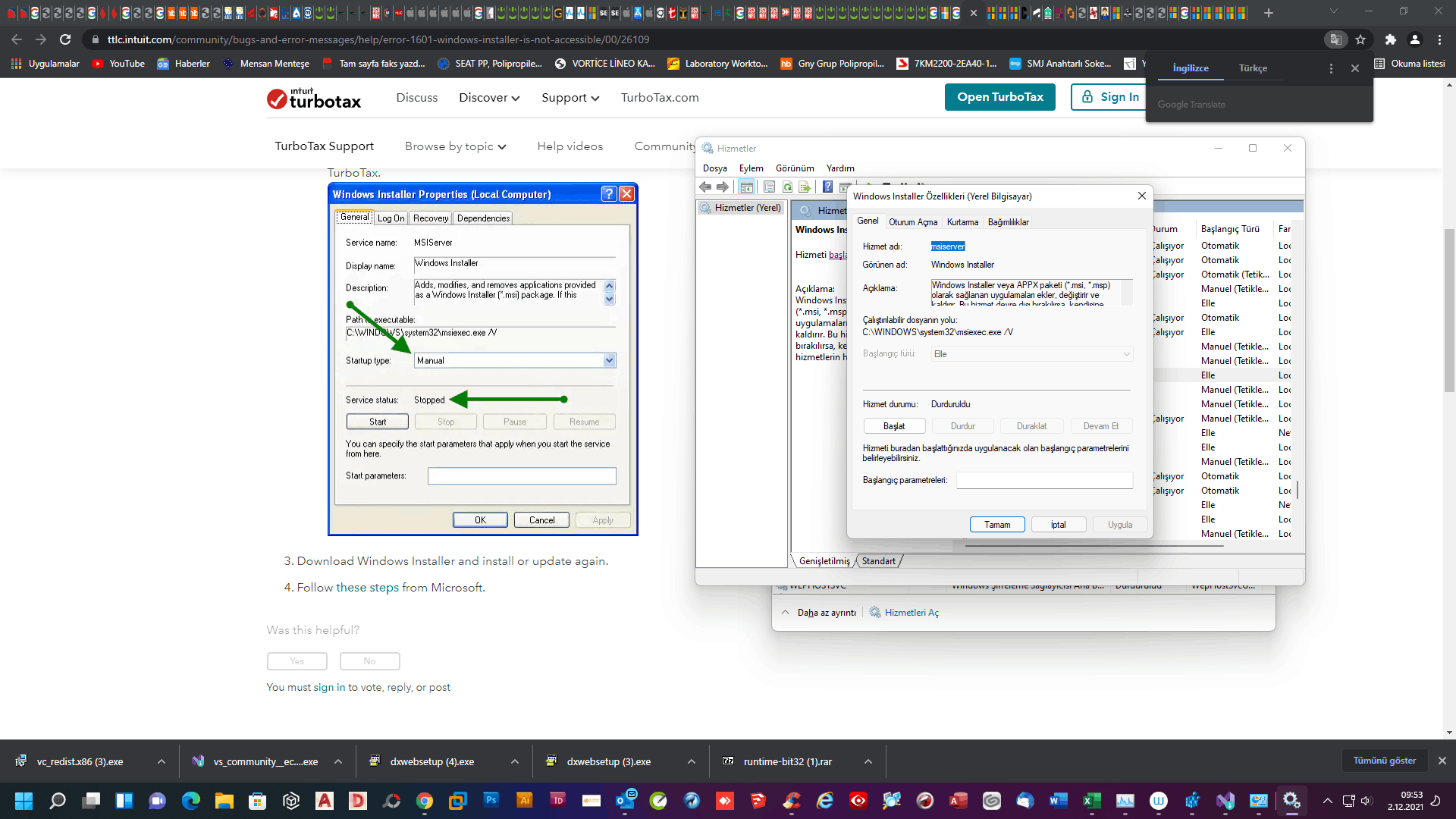Click Export List icon in Hizmetler toolbar
The image size is (1456, 819).
[805, 187]
